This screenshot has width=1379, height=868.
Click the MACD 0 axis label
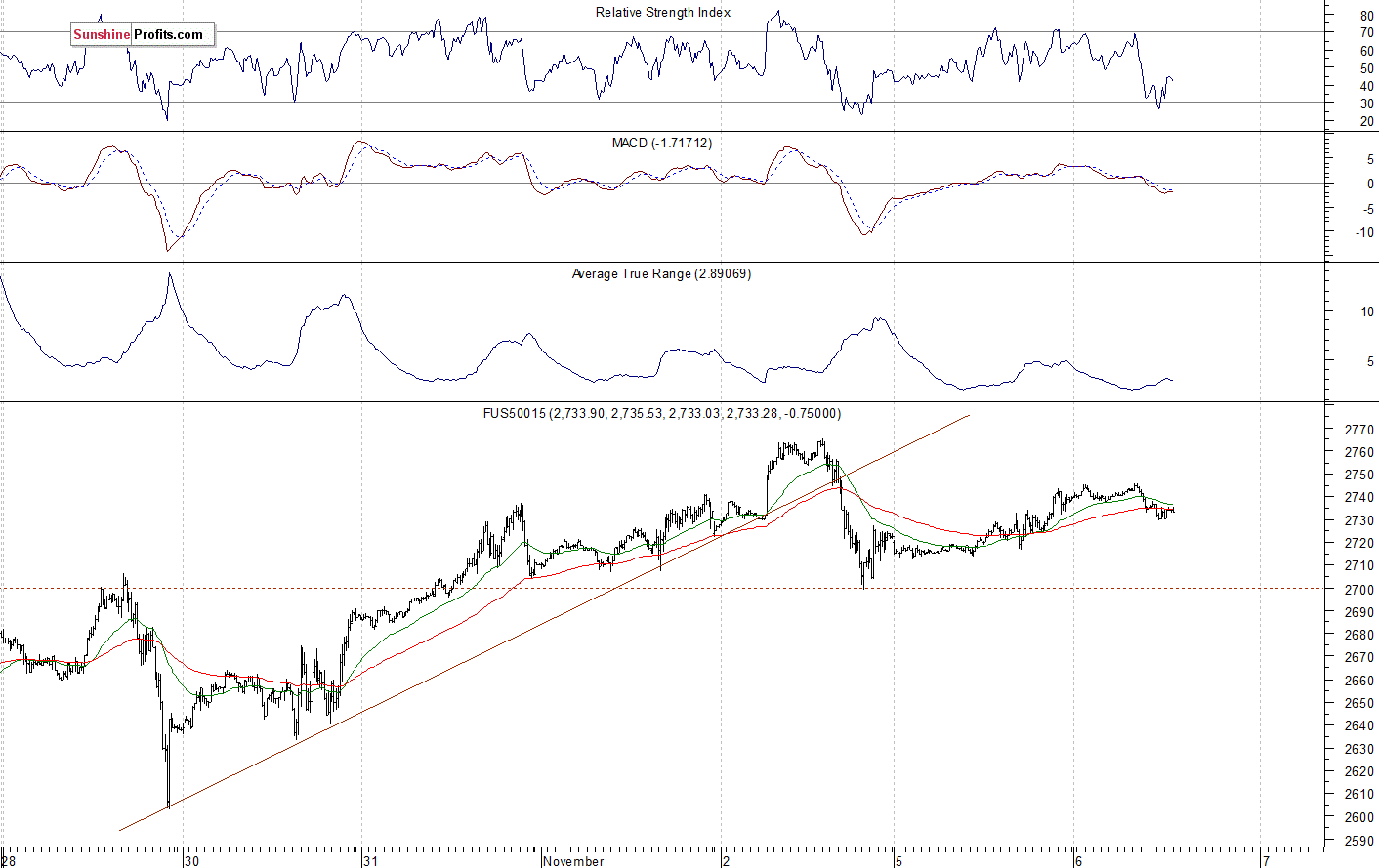(x=1370, y=184)
